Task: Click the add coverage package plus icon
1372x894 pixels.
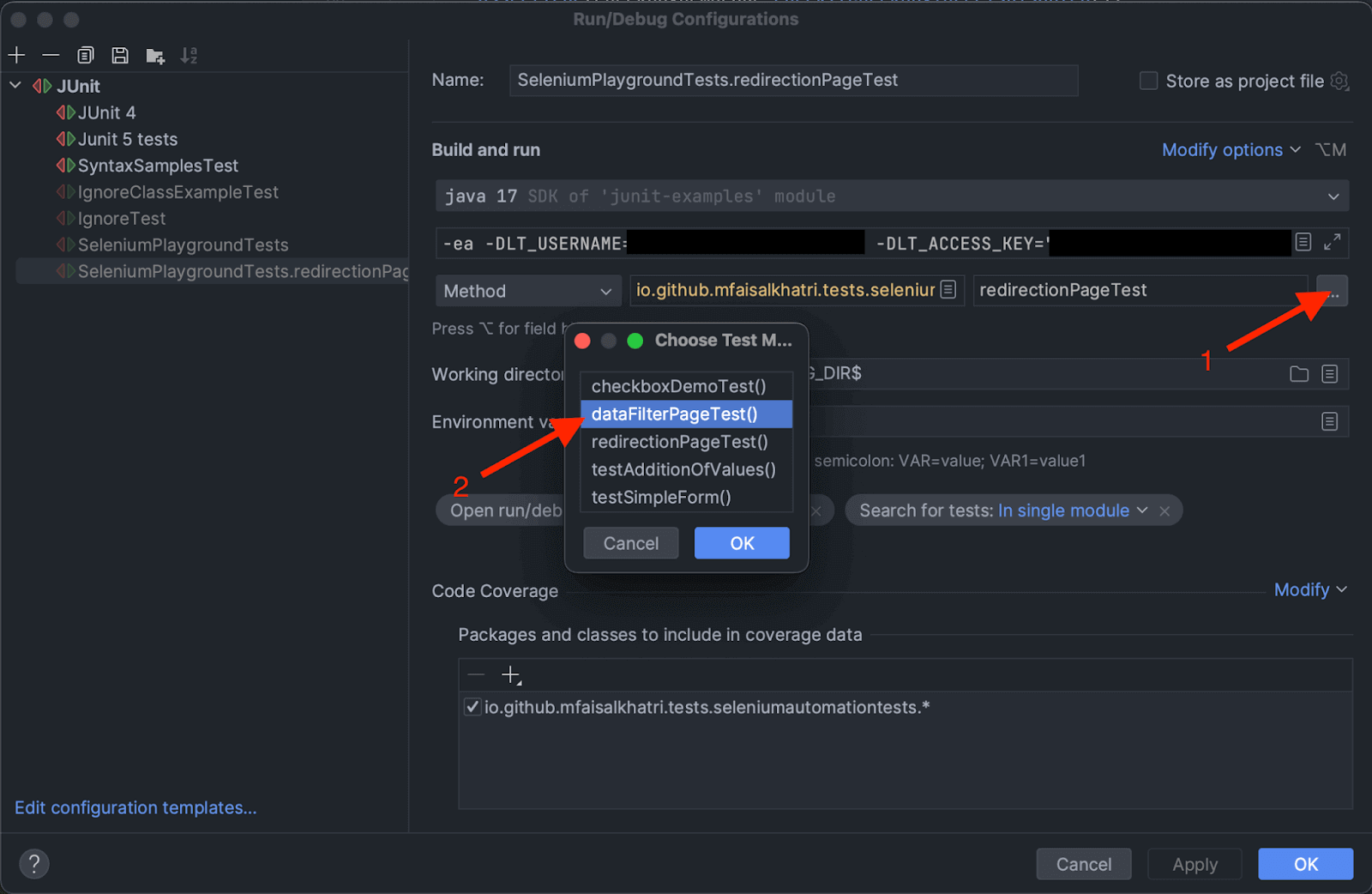Action: pos(511,675)
